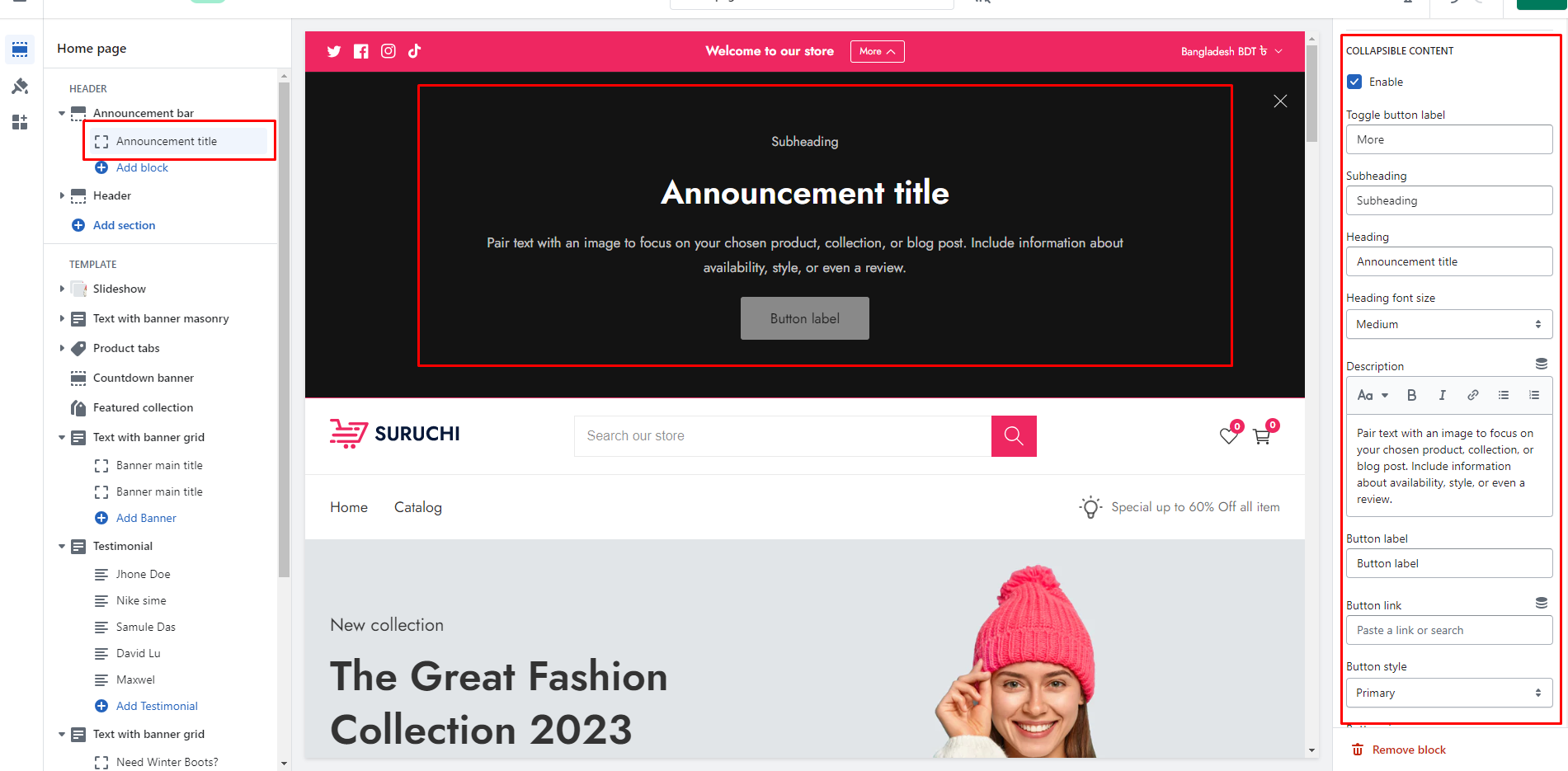Go to Home in store navigation
The height and width of the screenshot is (771, 1568).
pyautogui.click(x=349, y=507)
